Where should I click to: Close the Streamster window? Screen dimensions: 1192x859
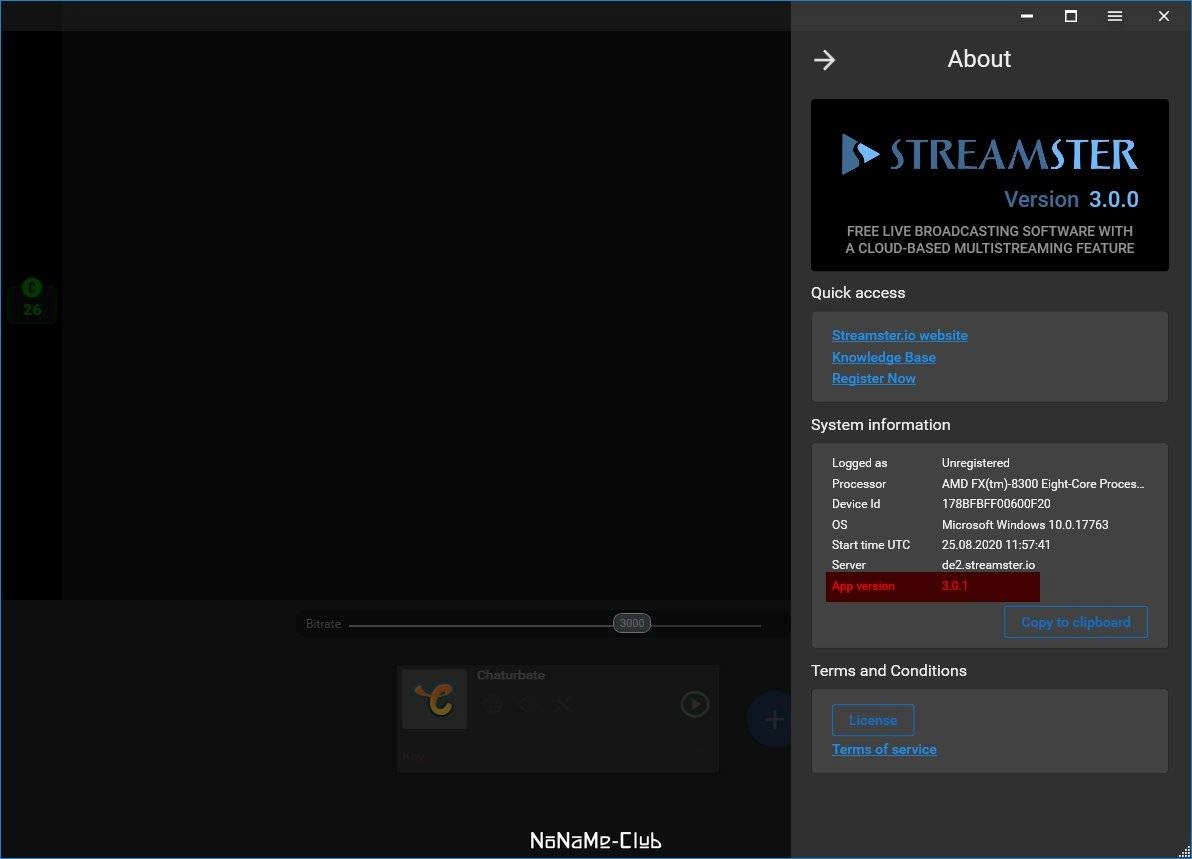(x=1163, y=16)
